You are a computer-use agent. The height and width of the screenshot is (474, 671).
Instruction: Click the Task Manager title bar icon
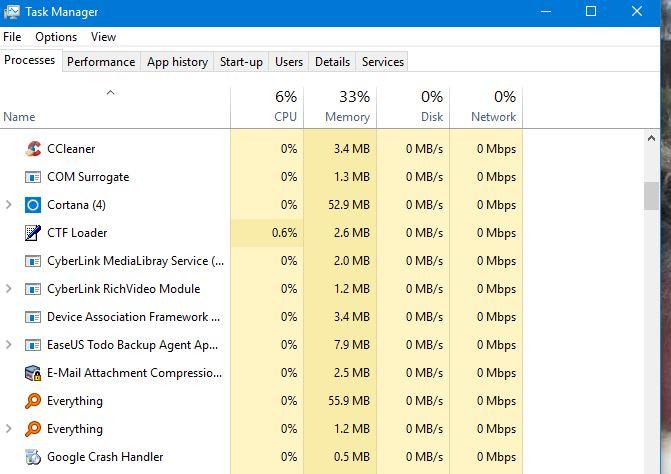coord(11,12)
